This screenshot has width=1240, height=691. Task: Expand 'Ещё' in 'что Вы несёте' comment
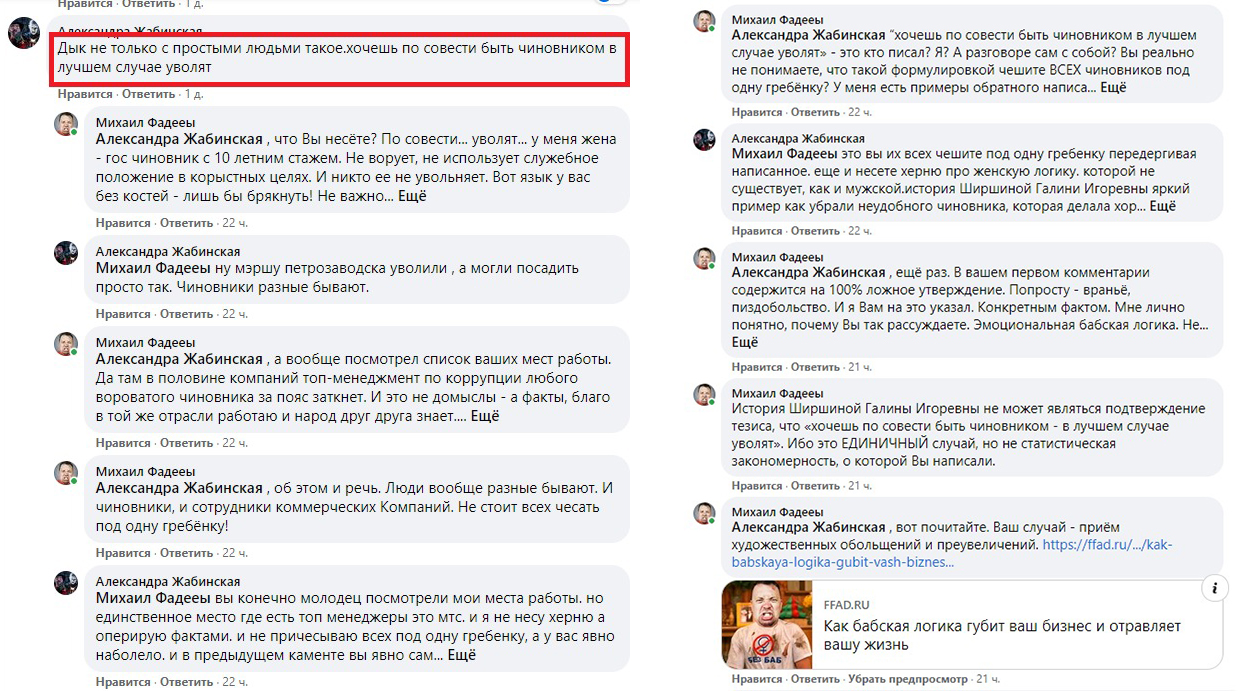pos(412,196)
